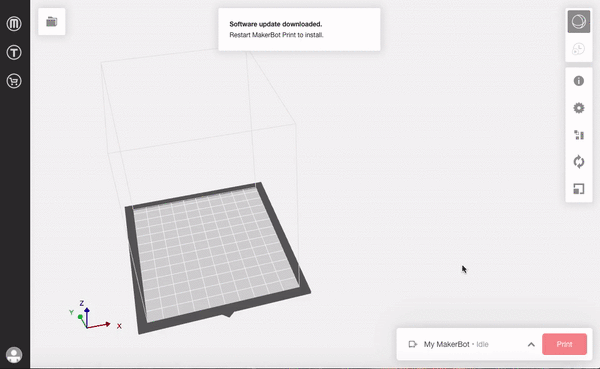The image size is (600, 369).
Task: Open the MakerBot home logo icon
Action: click(14, 23)
